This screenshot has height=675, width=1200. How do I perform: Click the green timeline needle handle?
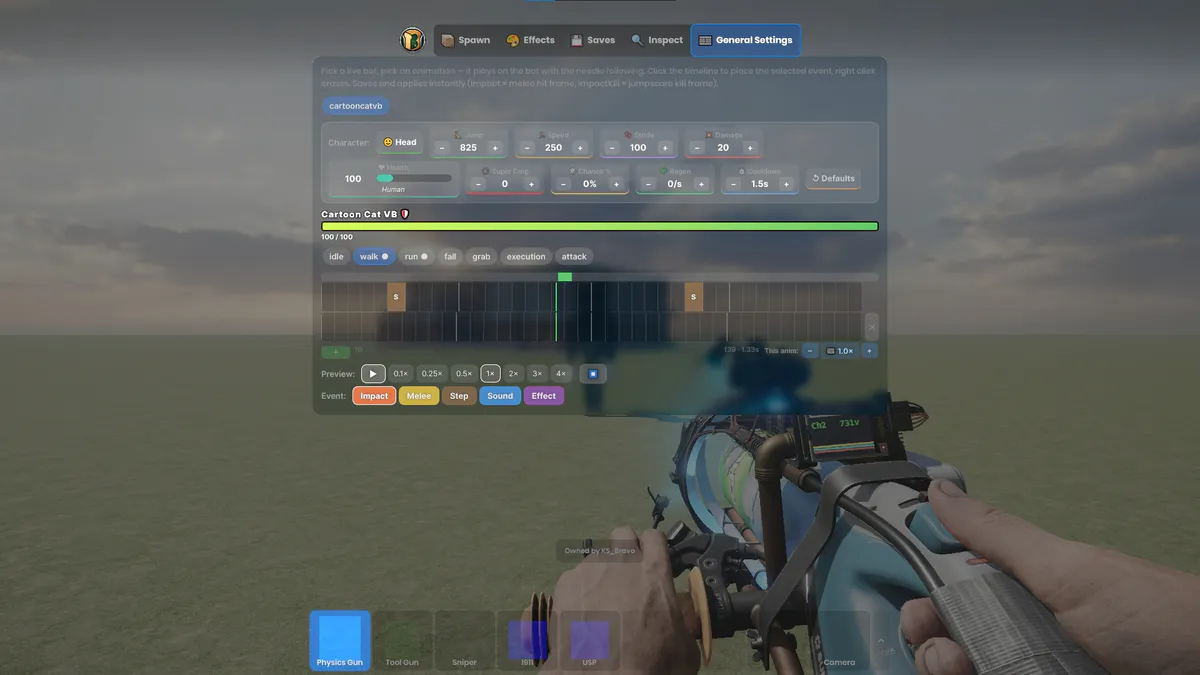pos(565,277)
